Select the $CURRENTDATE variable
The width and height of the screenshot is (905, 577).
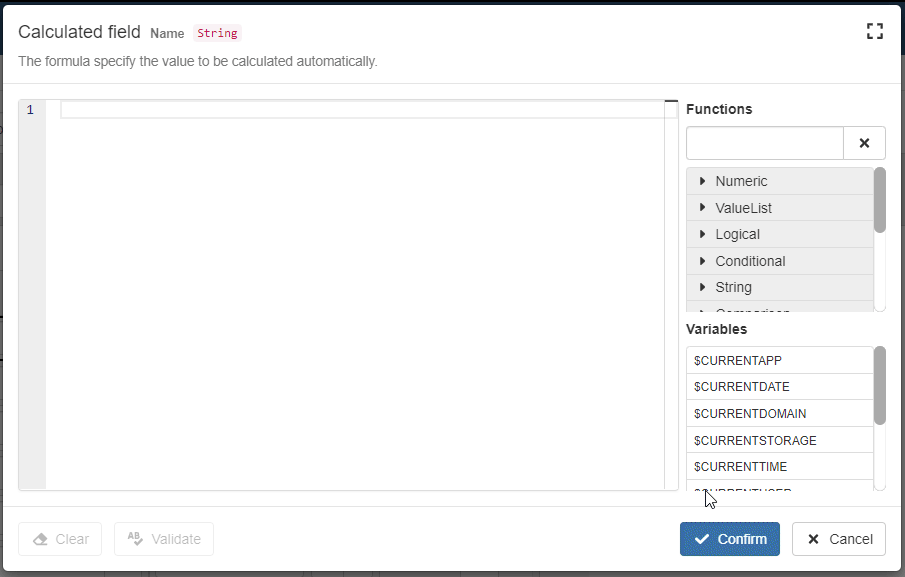tap(741, 387)
